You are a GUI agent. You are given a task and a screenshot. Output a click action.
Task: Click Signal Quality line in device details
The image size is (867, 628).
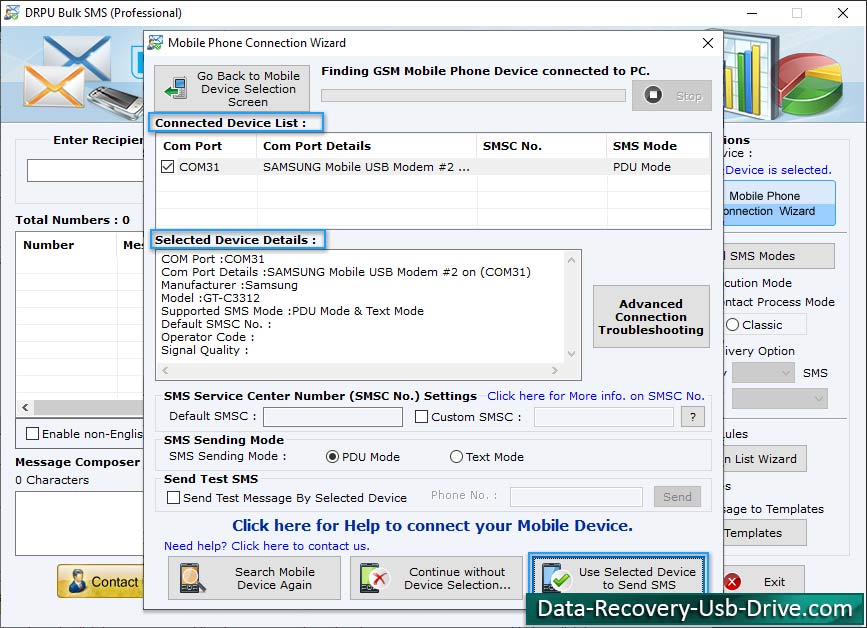(205, 350)
